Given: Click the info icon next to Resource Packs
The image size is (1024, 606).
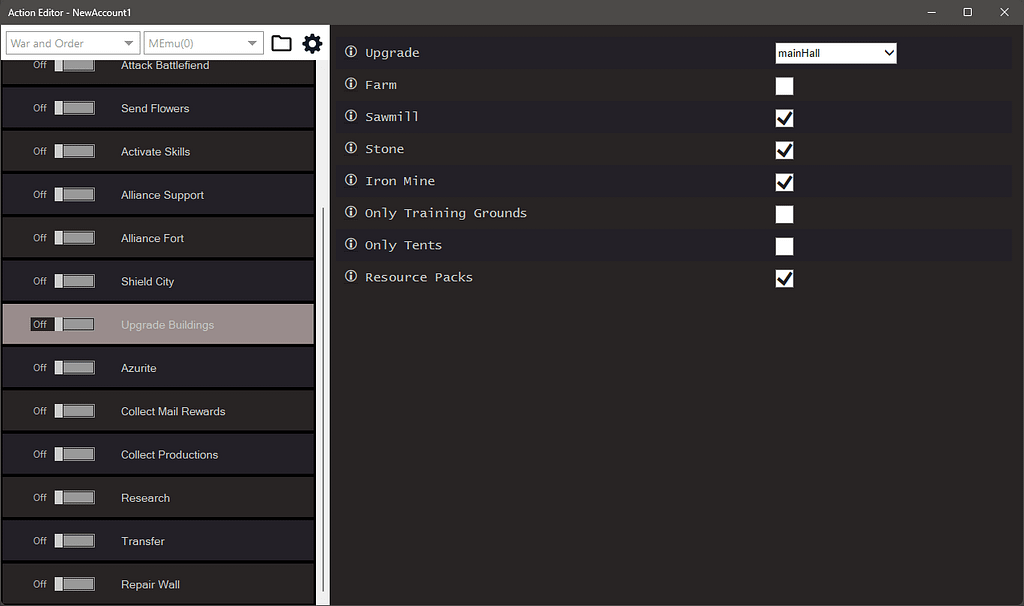Looking at the screenshot, I should (x=348, y=277).
